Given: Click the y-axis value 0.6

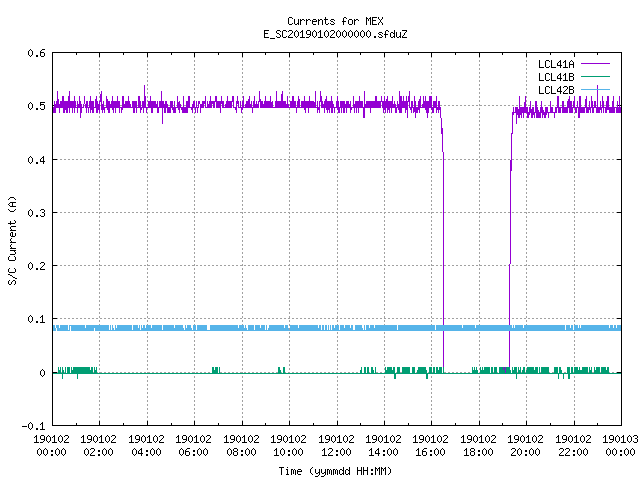Looking at the screenshot, I should coord(36,53).
